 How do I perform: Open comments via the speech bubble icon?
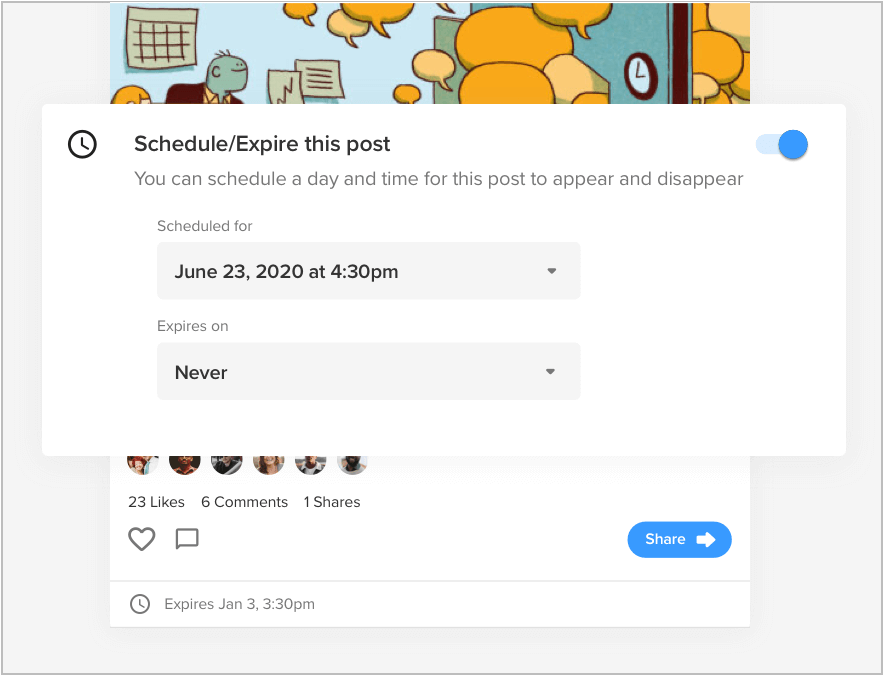[187, 539]
